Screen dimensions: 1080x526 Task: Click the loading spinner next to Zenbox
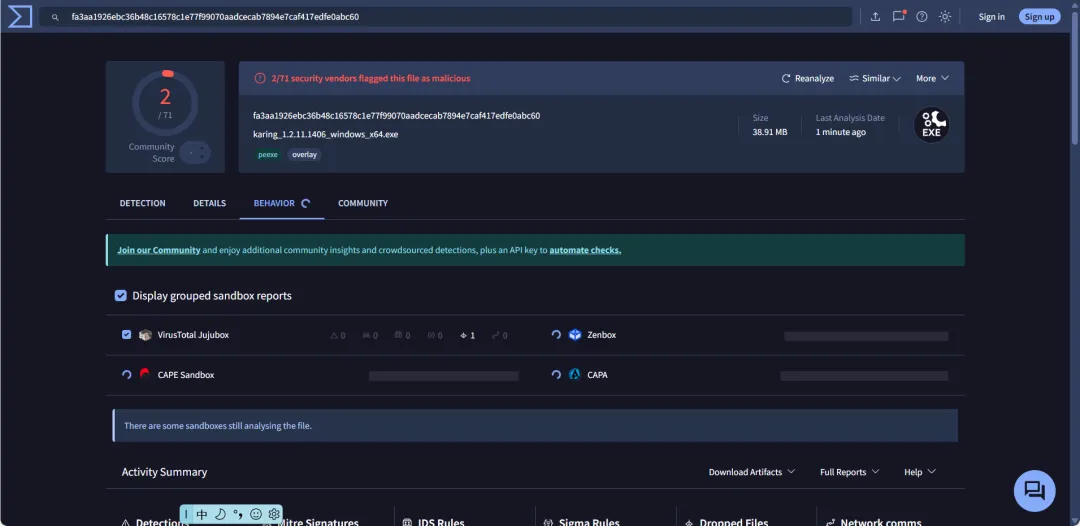556,335
